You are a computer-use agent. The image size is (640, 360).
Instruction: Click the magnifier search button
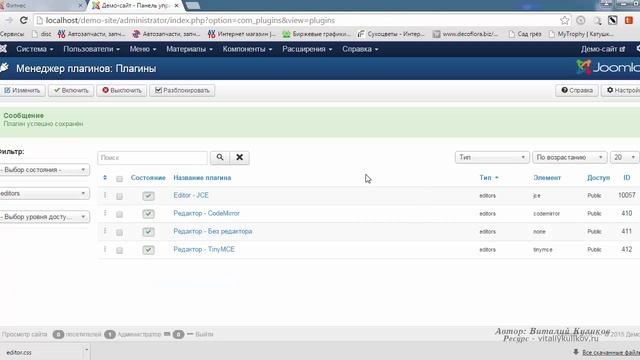tap(220, 158)
